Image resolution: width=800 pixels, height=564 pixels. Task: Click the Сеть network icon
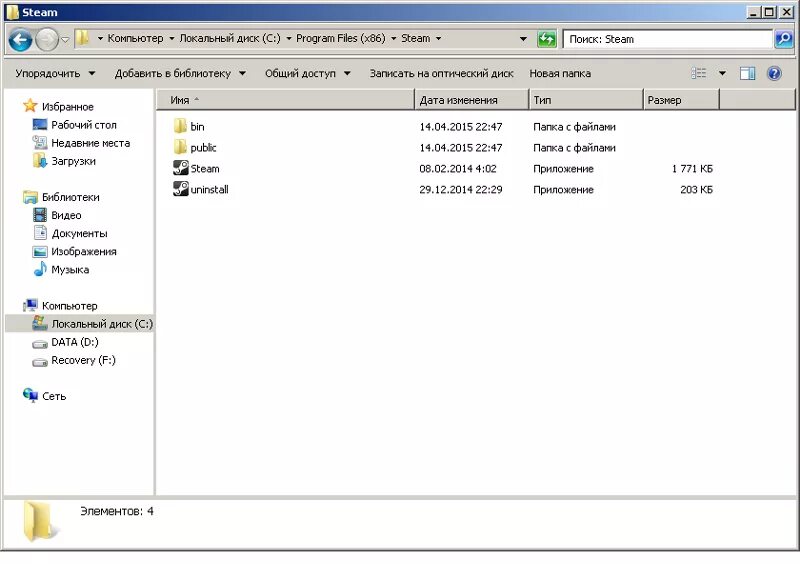[x=30, y=395]
